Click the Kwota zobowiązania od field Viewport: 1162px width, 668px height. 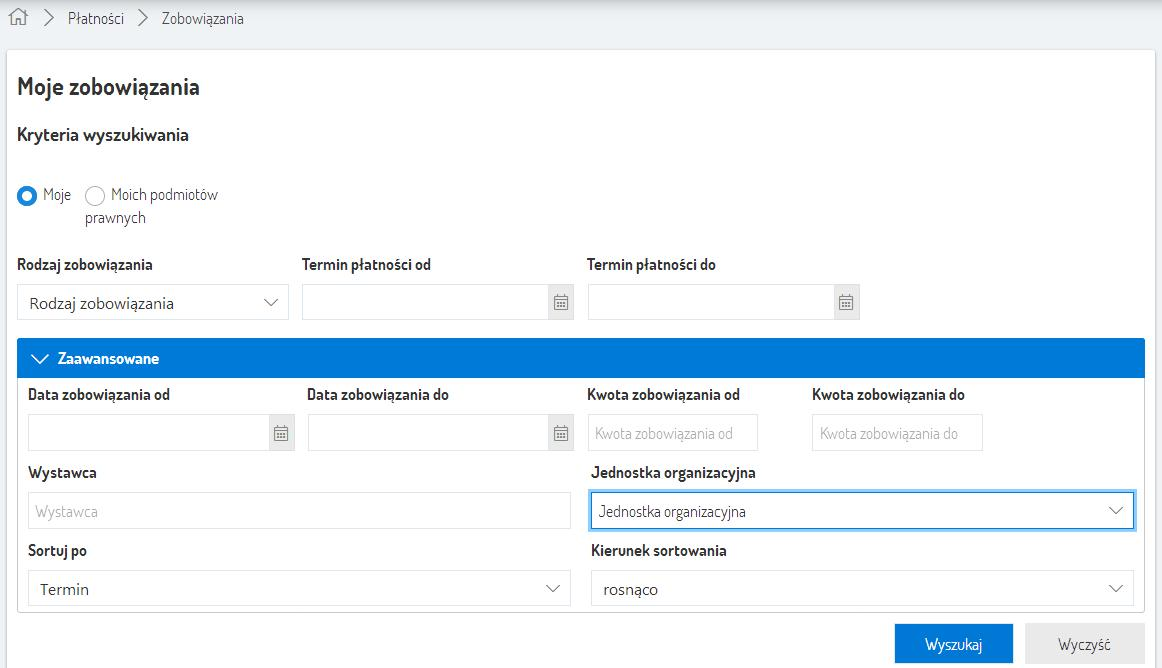pos(672,433)
